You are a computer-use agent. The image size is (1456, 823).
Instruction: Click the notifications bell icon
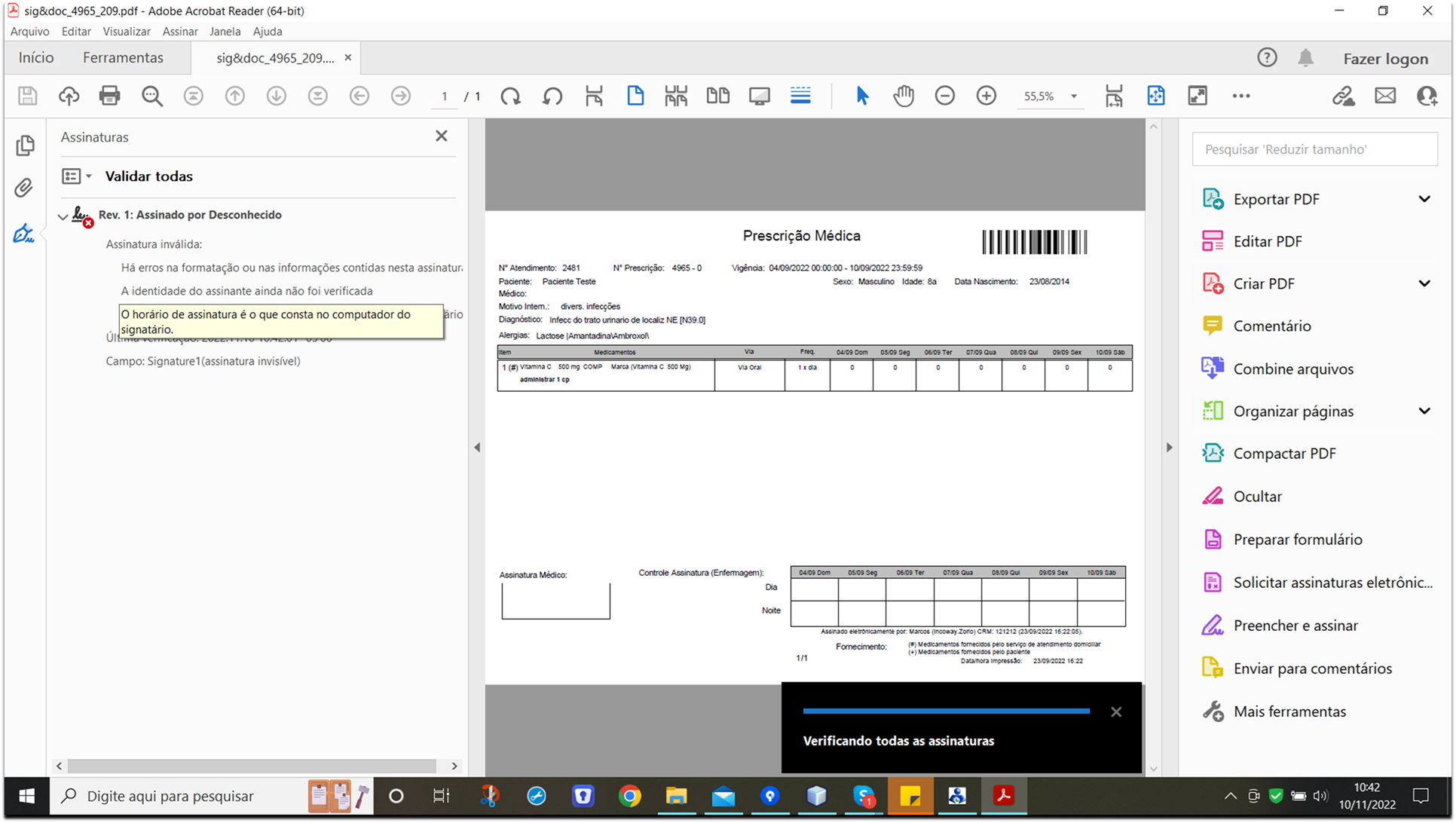pyautogui.click(x=1305, y=58)
